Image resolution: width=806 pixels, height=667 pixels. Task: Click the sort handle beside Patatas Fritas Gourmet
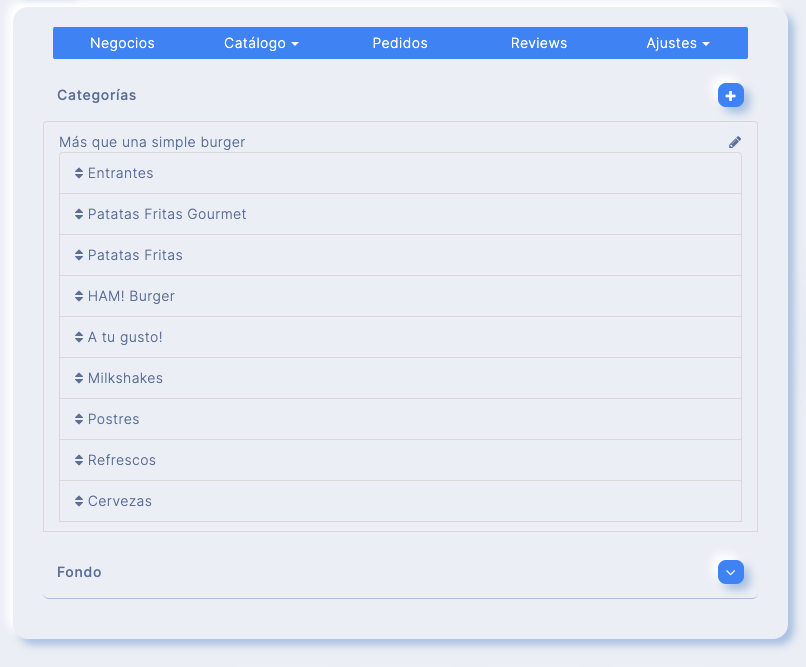(79, 214)
